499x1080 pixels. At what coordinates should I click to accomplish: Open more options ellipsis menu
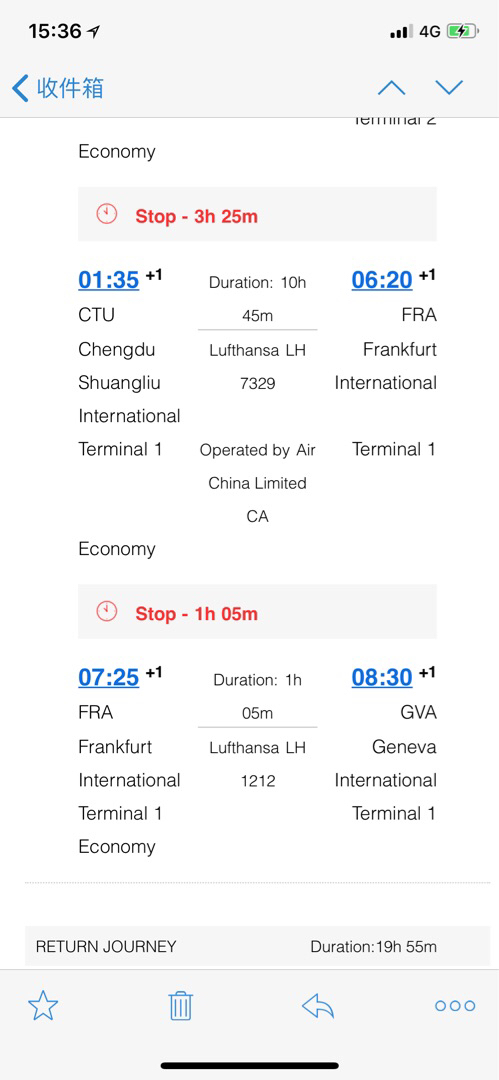point(455,1006)
